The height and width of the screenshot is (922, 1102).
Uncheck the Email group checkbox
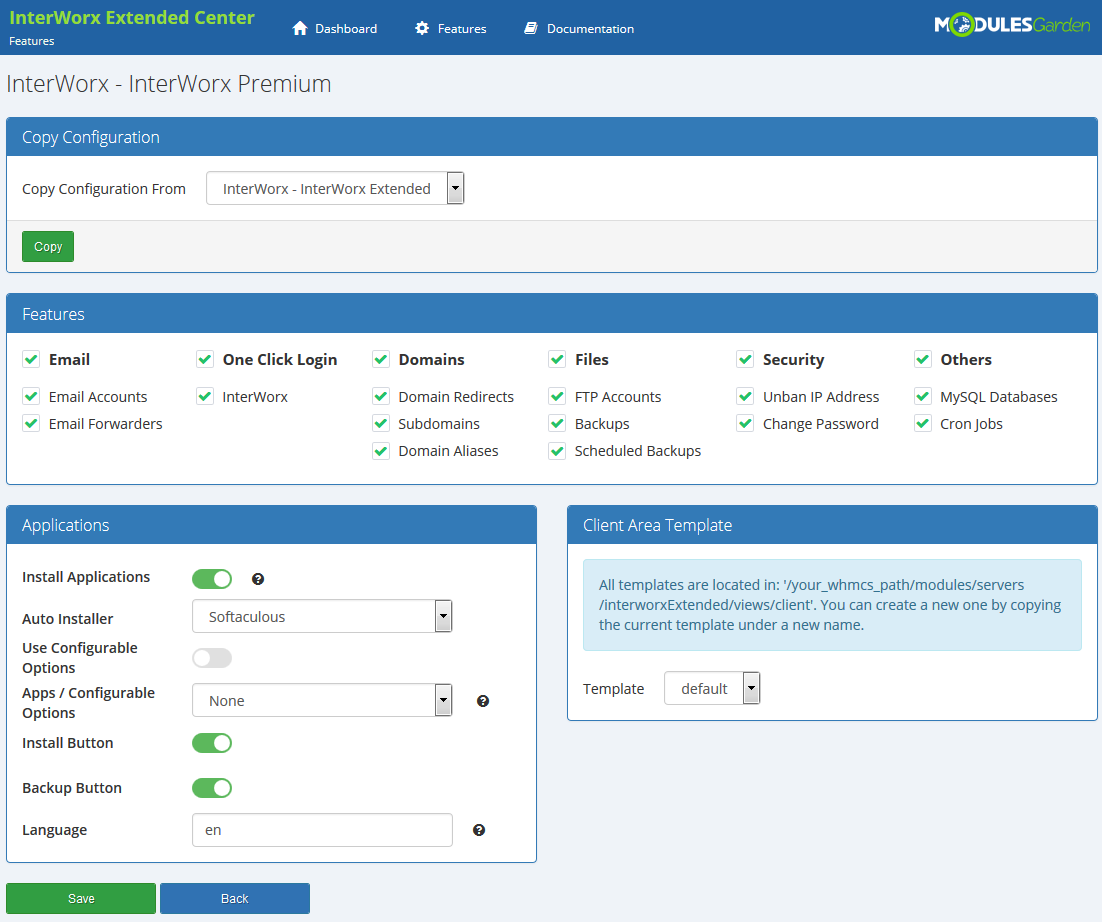coord(31,360)
